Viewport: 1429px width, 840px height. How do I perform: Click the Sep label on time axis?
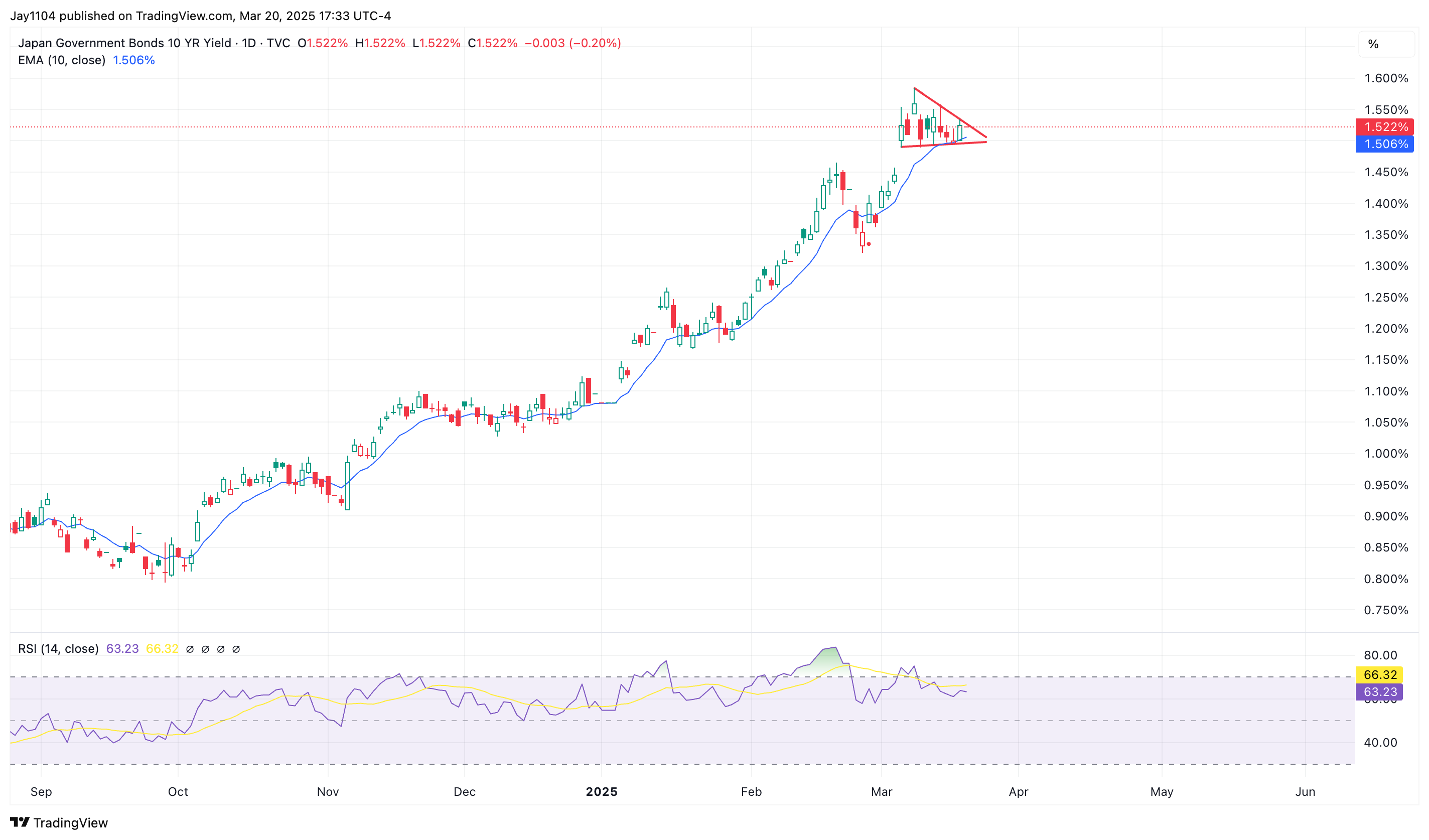[41, 791]
